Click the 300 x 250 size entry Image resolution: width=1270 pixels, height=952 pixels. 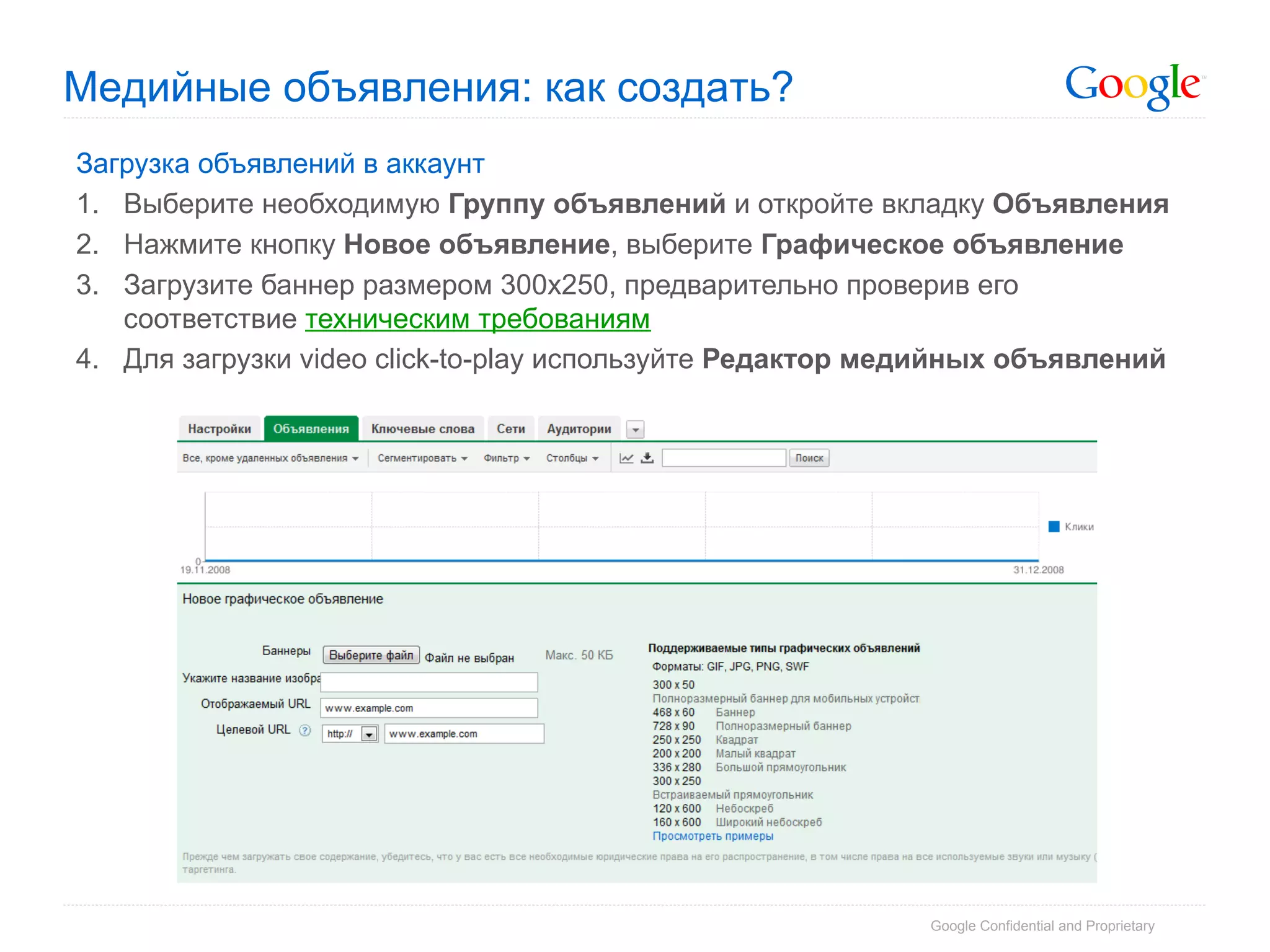click(677, 781)
